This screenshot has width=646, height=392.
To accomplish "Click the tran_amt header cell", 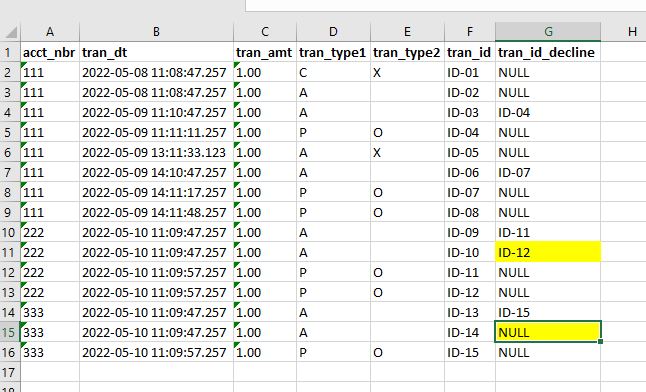I will click(x=265, y=52).
